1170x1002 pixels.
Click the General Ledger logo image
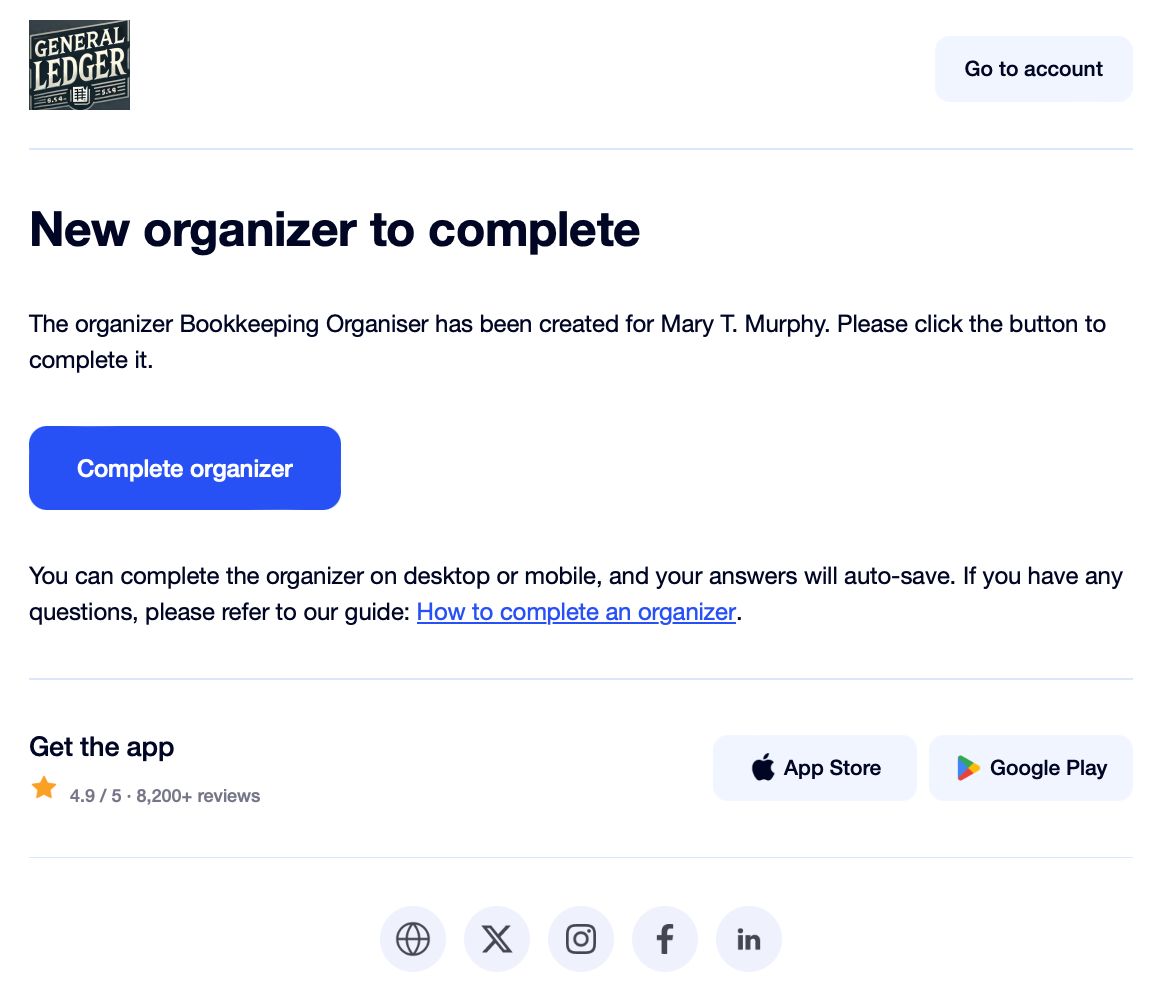coord(79,65)
